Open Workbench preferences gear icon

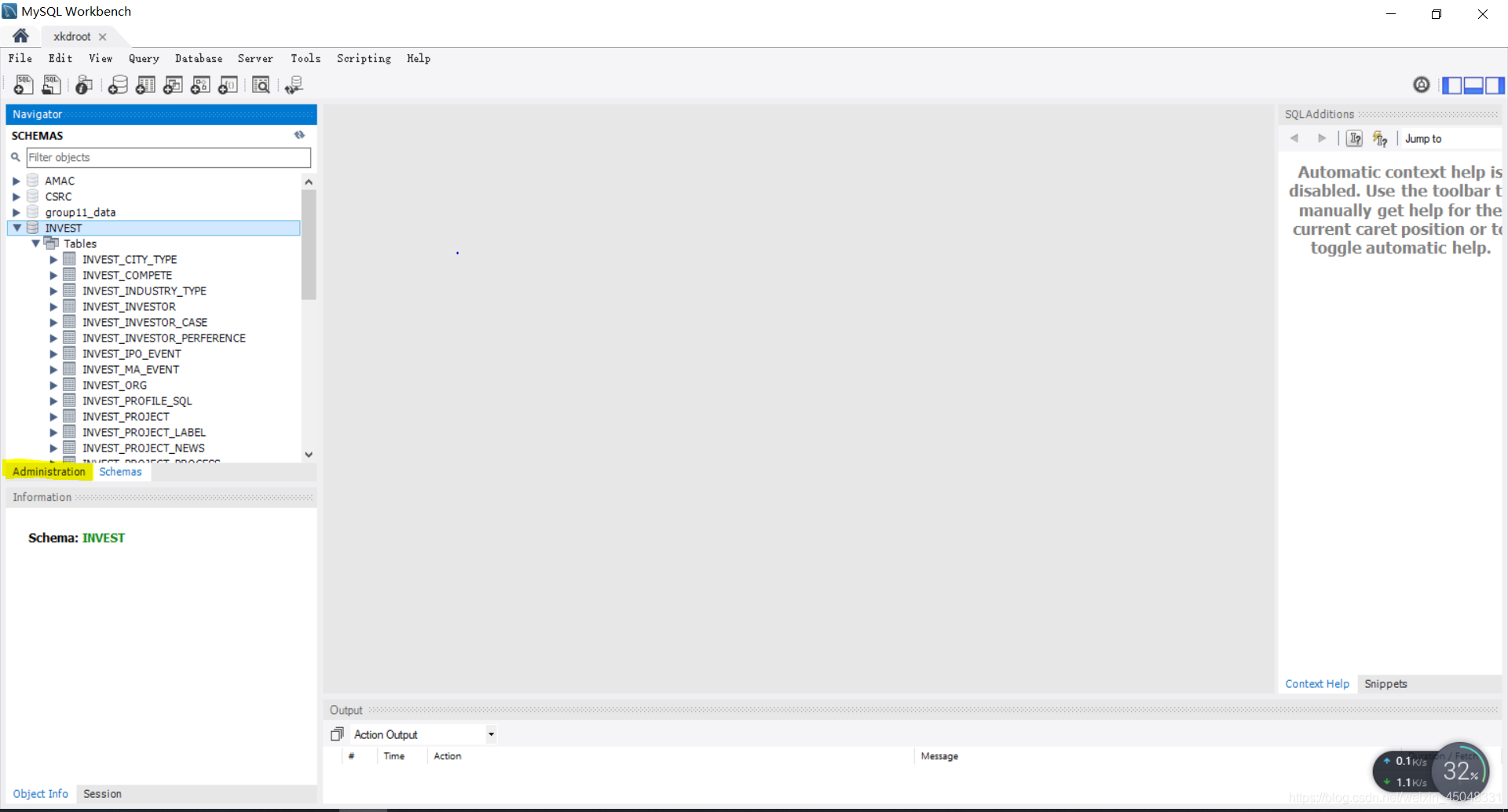[1421, 85]
